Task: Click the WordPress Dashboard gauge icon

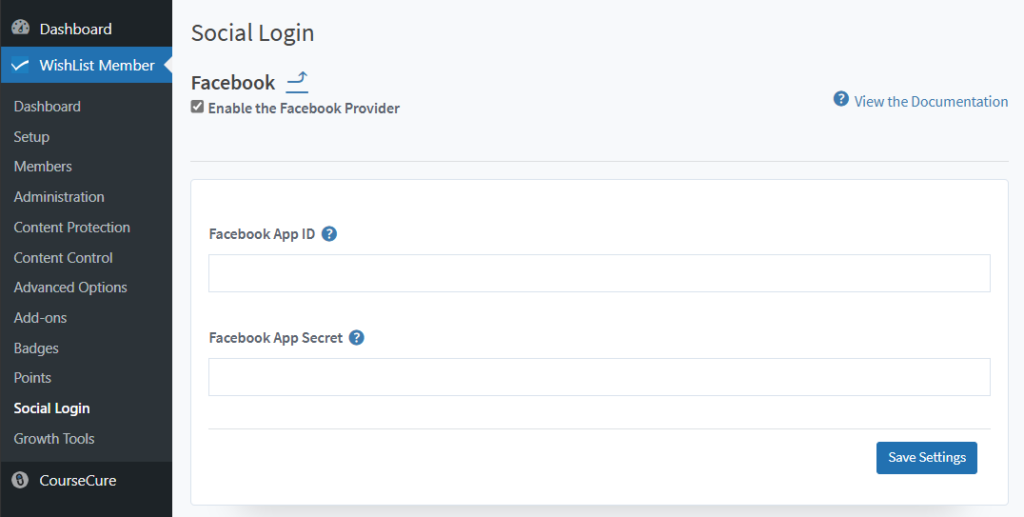Action: click(x=20, y=27)
